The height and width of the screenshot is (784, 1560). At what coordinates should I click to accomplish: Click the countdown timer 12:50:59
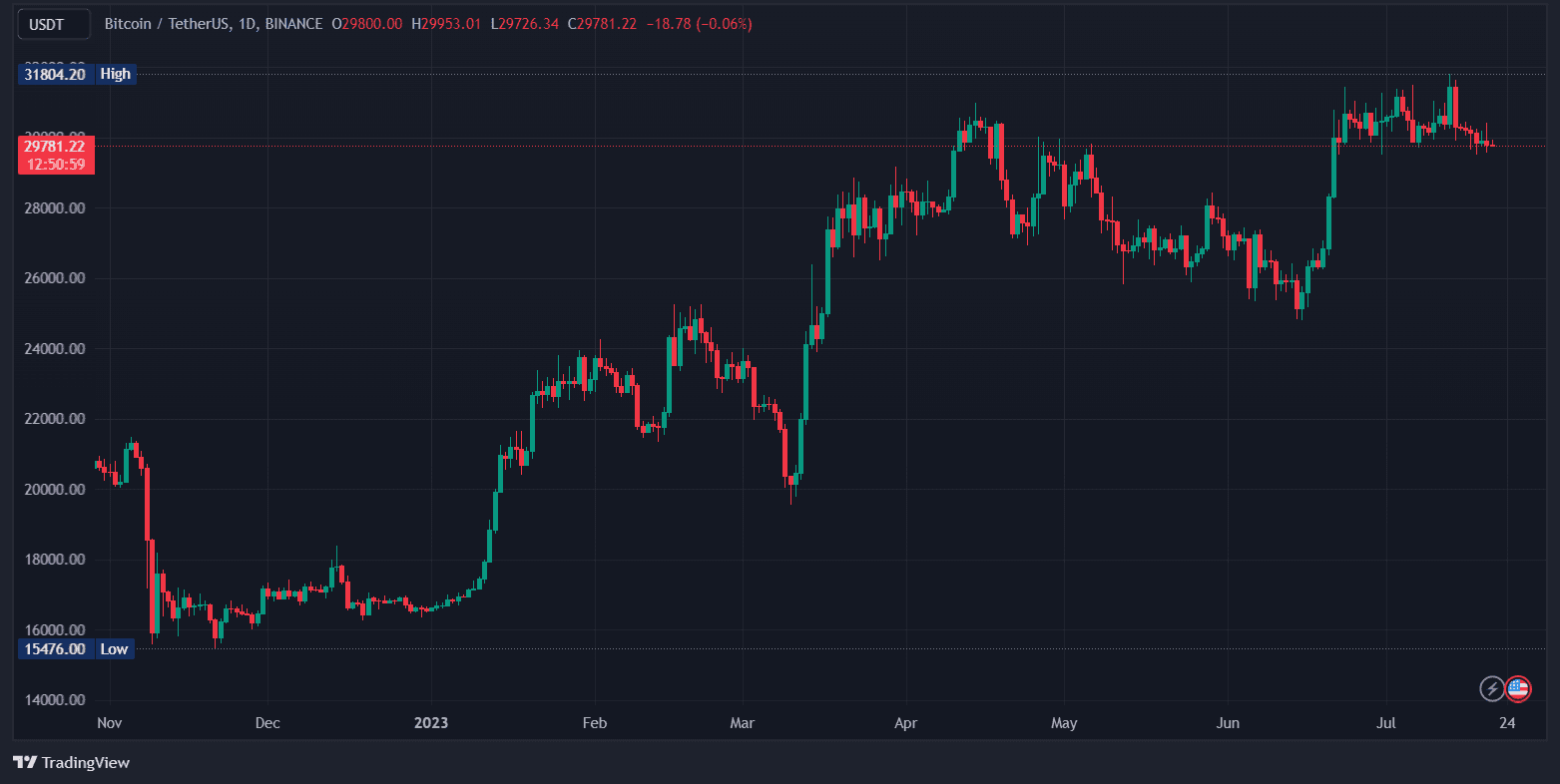(x=55, y=165)
